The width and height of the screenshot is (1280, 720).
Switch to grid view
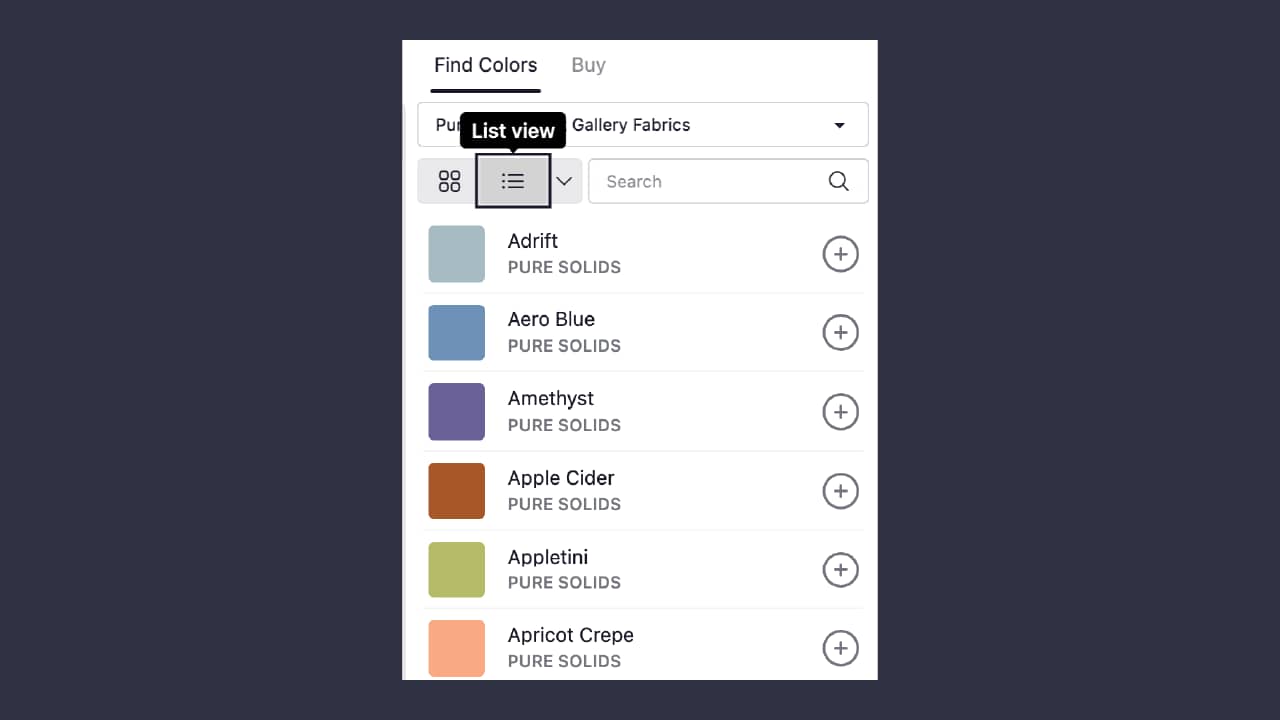[449, 181]
